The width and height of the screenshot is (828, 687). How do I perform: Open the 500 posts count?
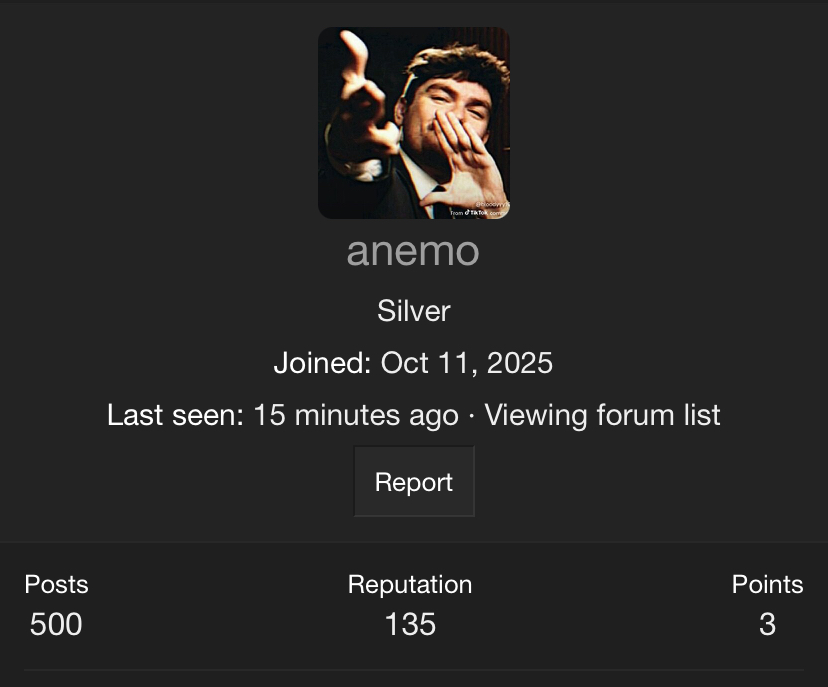56,624
